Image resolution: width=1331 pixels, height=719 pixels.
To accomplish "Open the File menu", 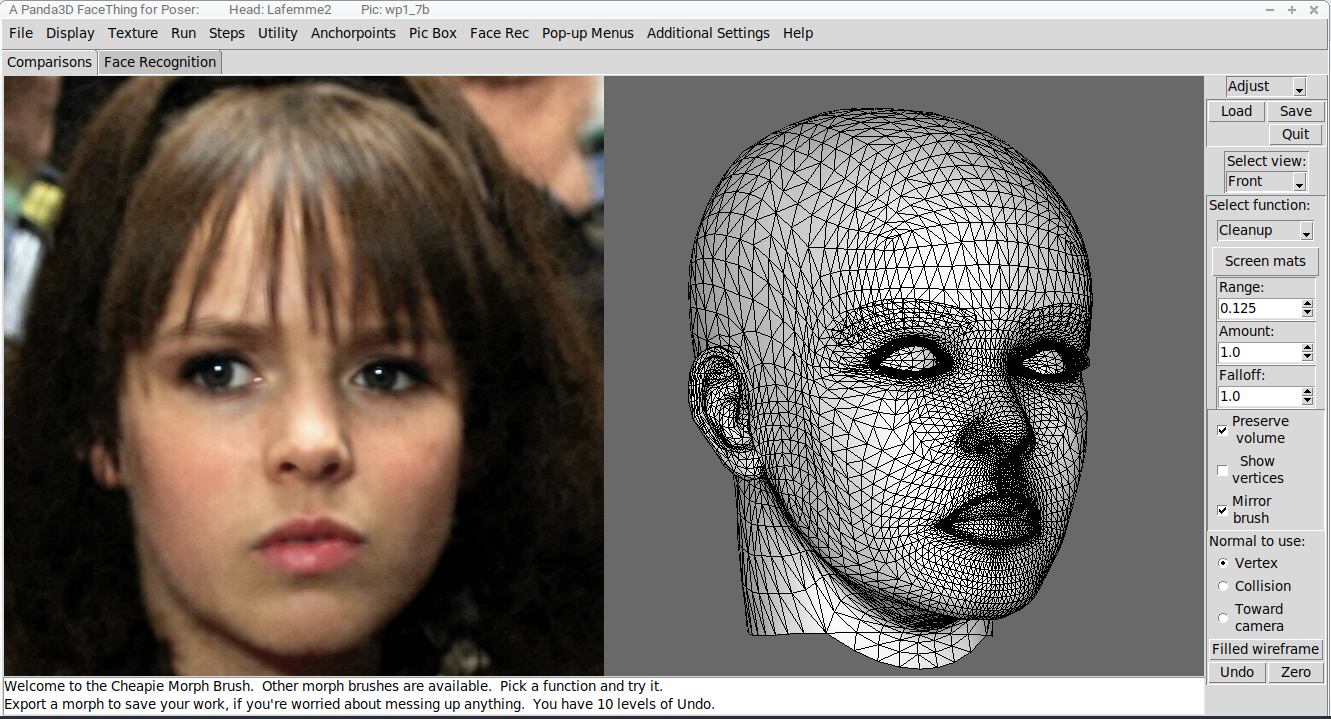I will pos(21,33).
